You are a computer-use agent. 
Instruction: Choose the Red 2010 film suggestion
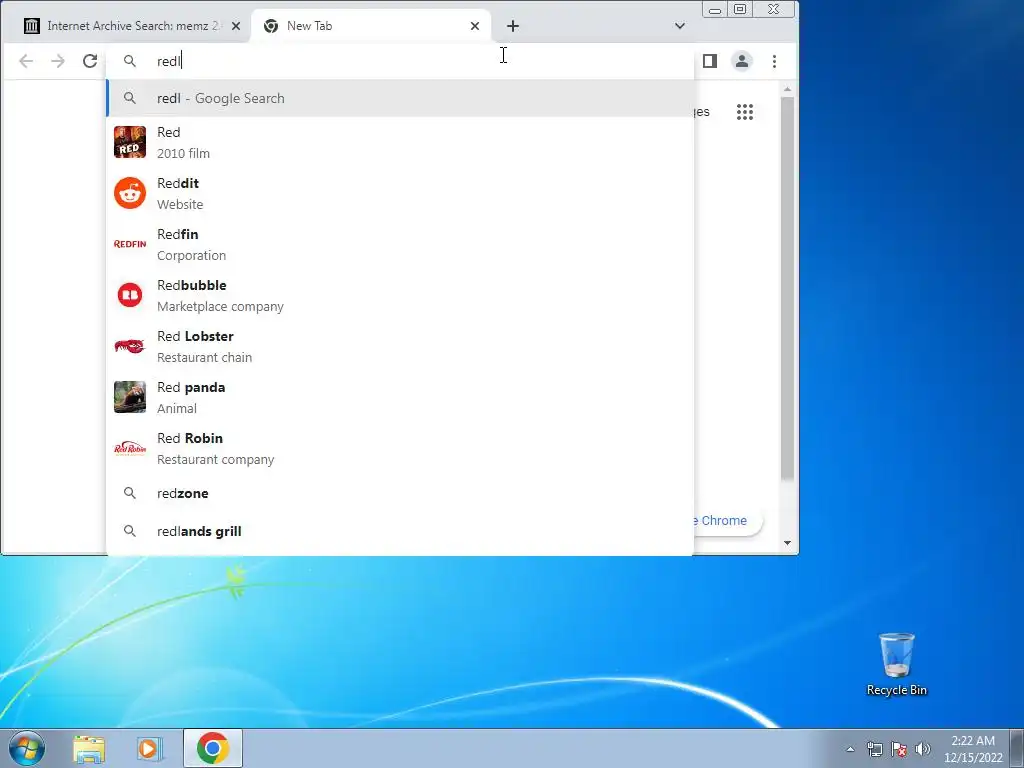click(x=400, y=142)
